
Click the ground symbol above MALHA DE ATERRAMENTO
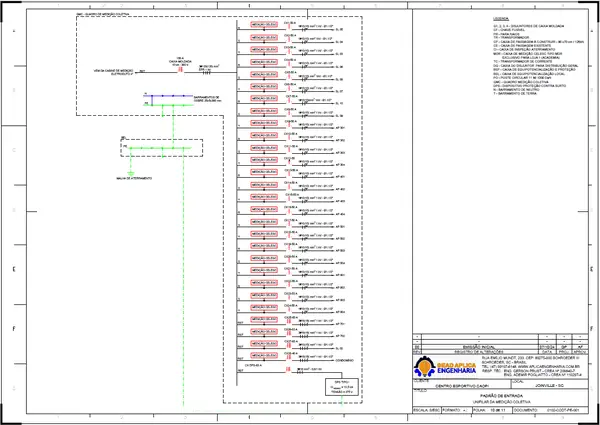[x=131, y=174]
